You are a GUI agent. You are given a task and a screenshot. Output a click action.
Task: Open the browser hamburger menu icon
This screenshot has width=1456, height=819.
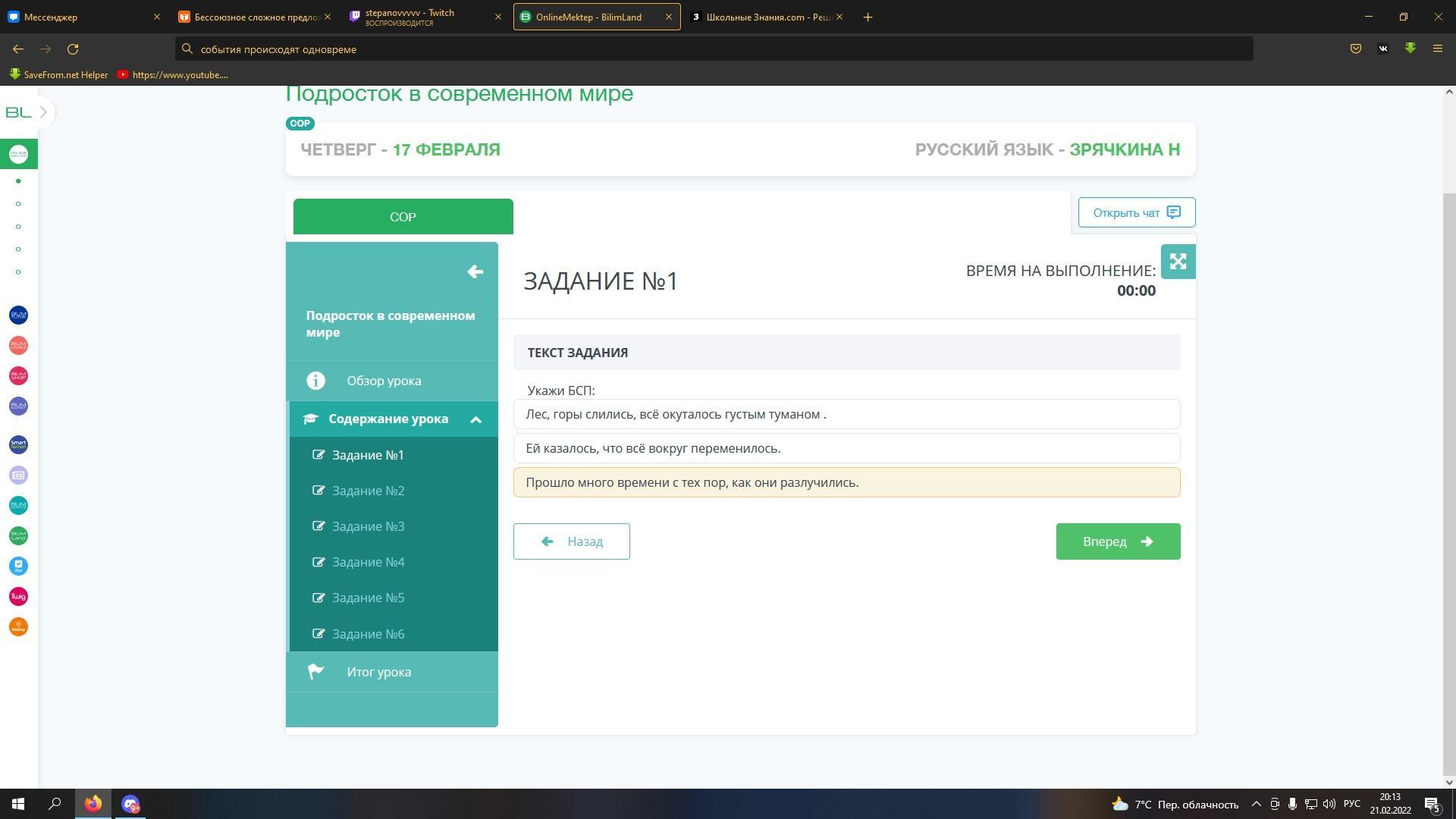(x=1437, y=49)
